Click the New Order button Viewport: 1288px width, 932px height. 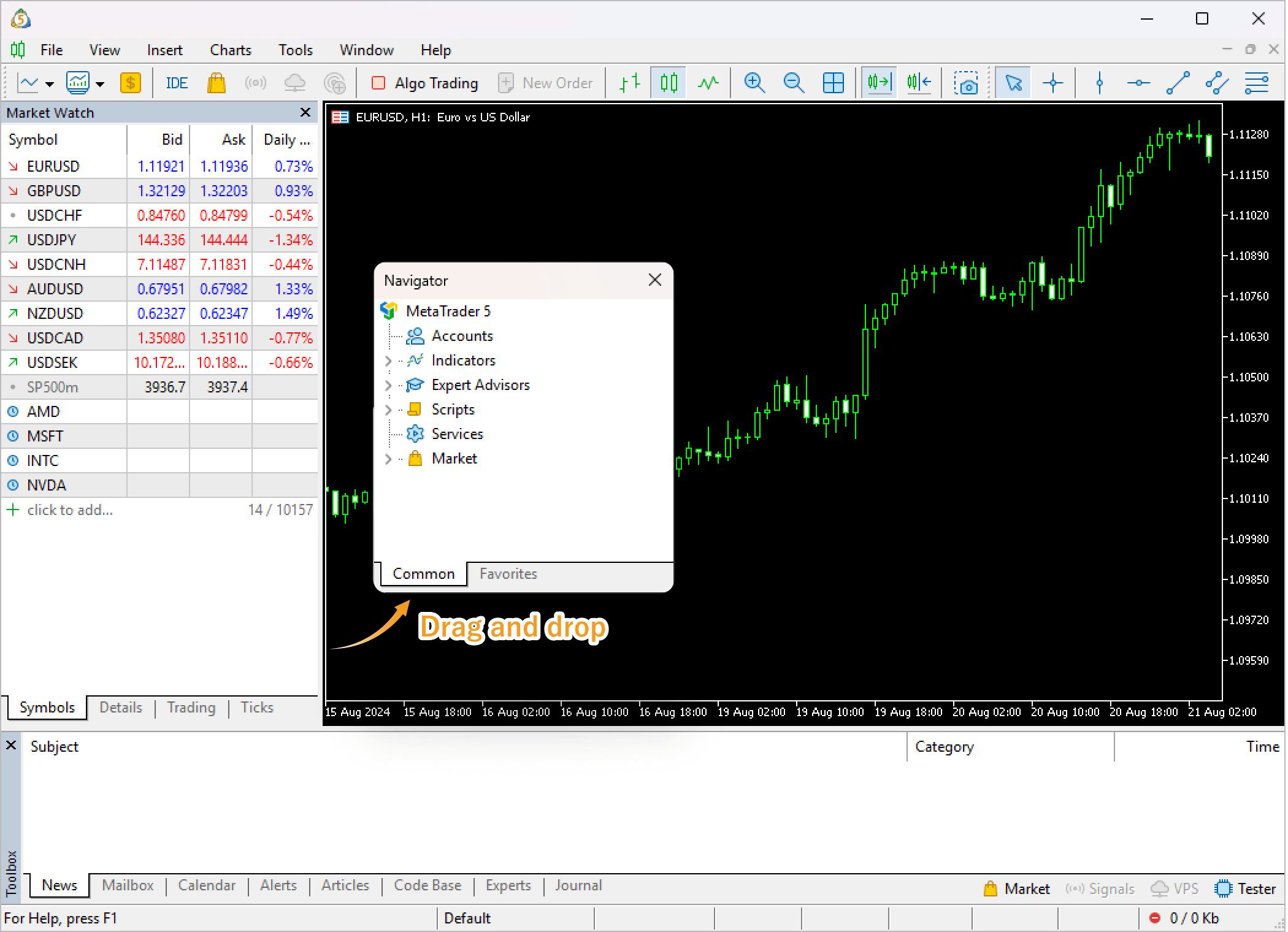[x=545, y=83]
